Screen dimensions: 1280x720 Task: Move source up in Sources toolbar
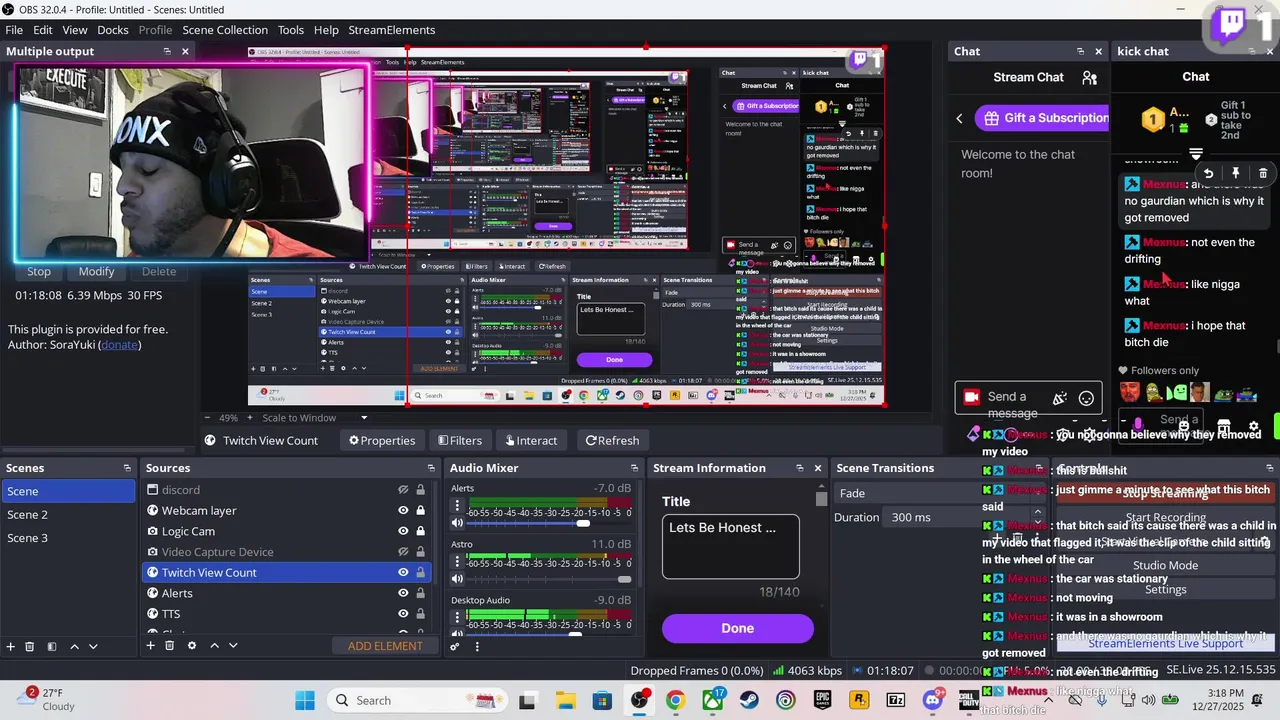coord(214,646)
